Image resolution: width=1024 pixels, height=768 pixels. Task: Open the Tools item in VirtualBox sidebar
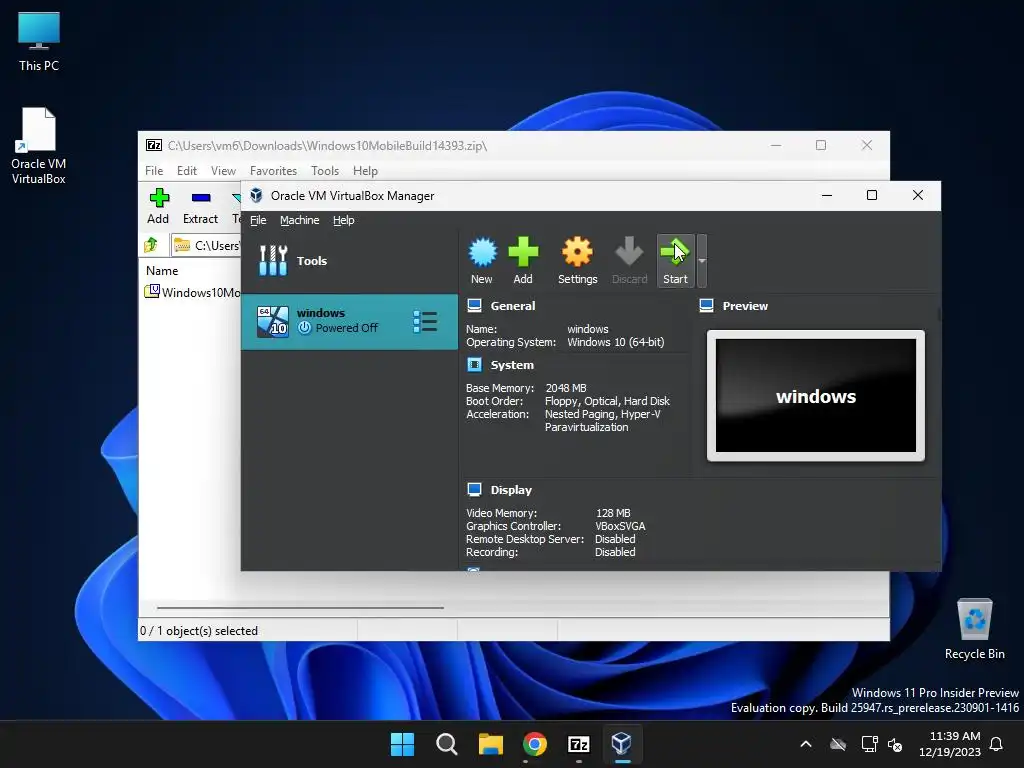[x=349, y=261]
